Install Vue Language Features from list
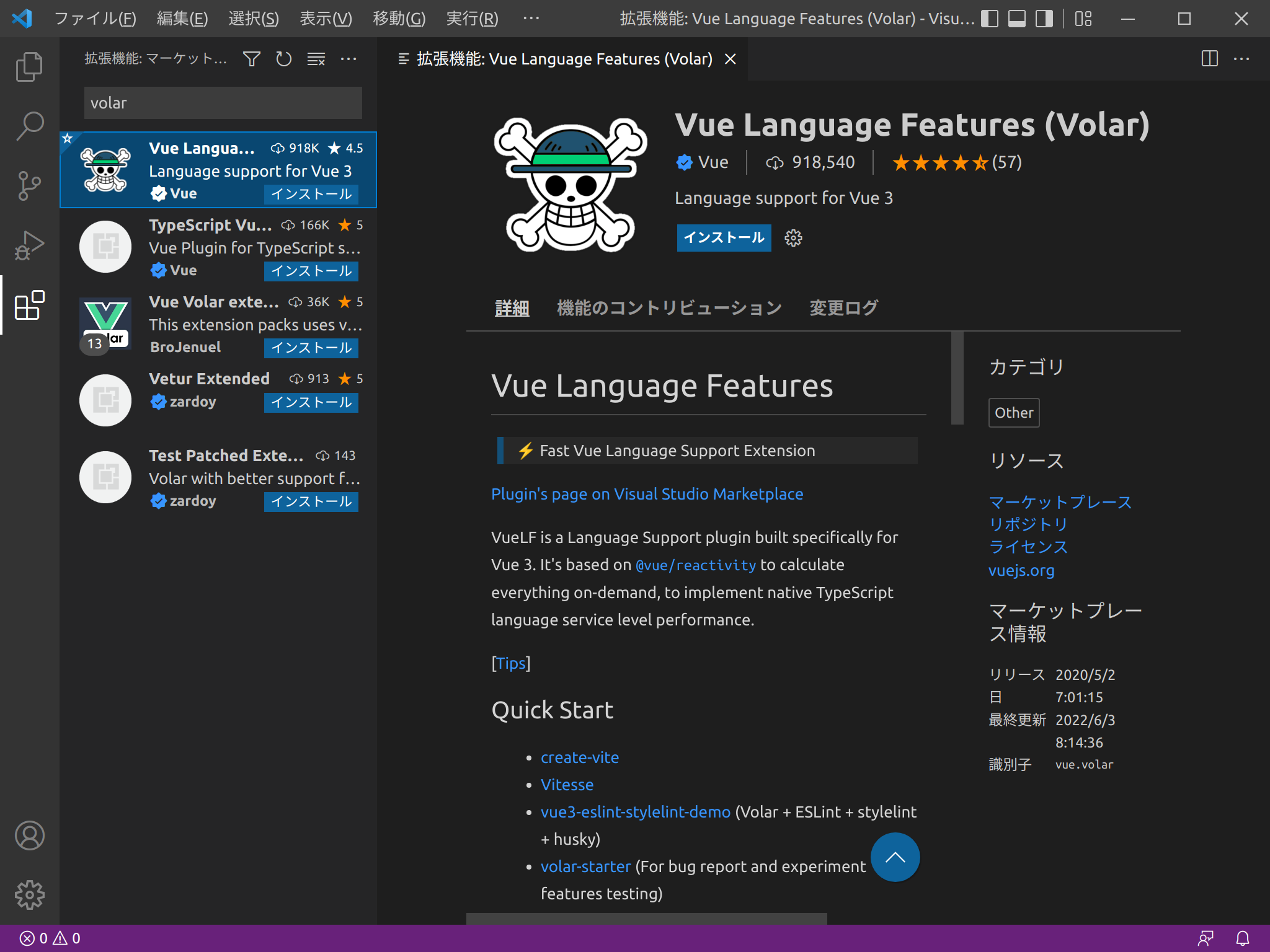Image resolution: width=1270 pixels, height=952 pixels. click(x=311, y=194)
